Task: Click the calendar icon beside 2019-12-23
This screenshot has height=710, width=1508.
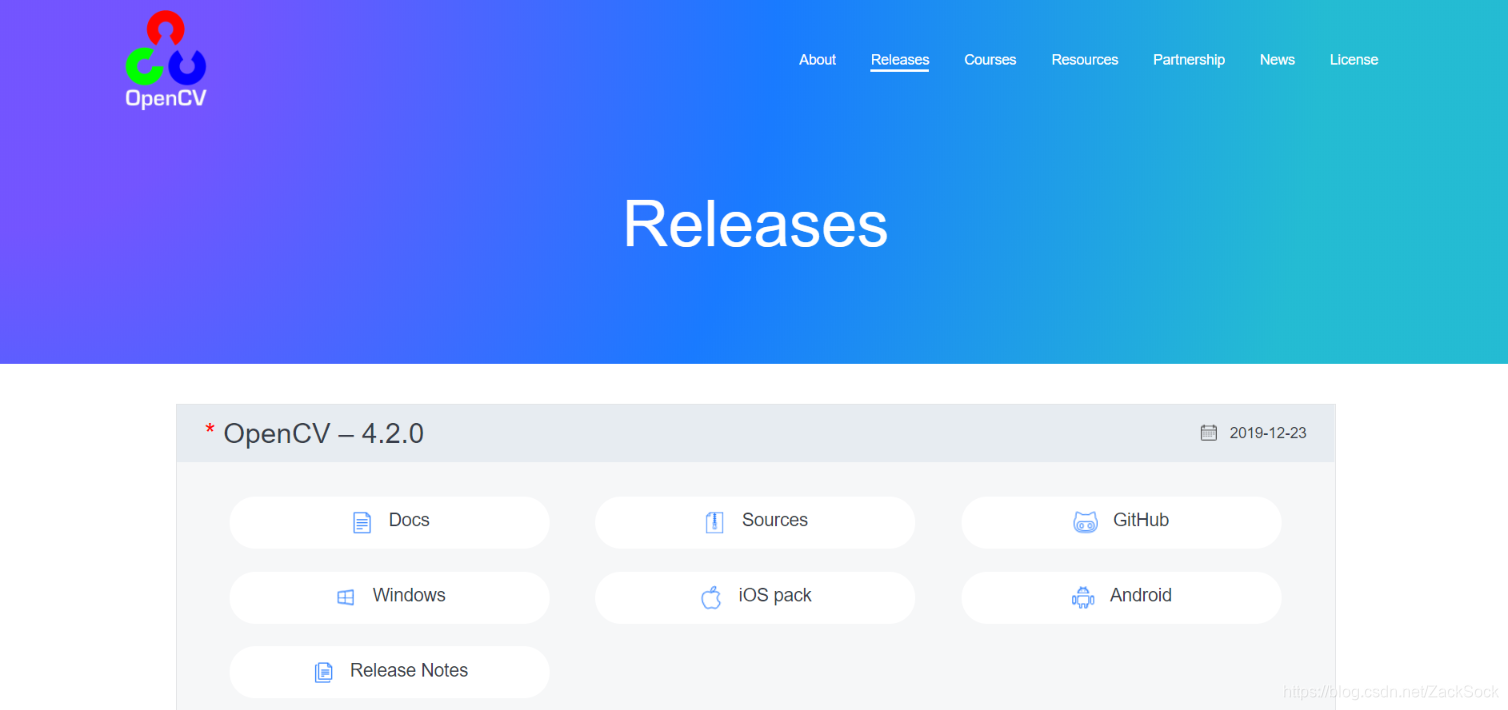Action: pos(1209,433)
